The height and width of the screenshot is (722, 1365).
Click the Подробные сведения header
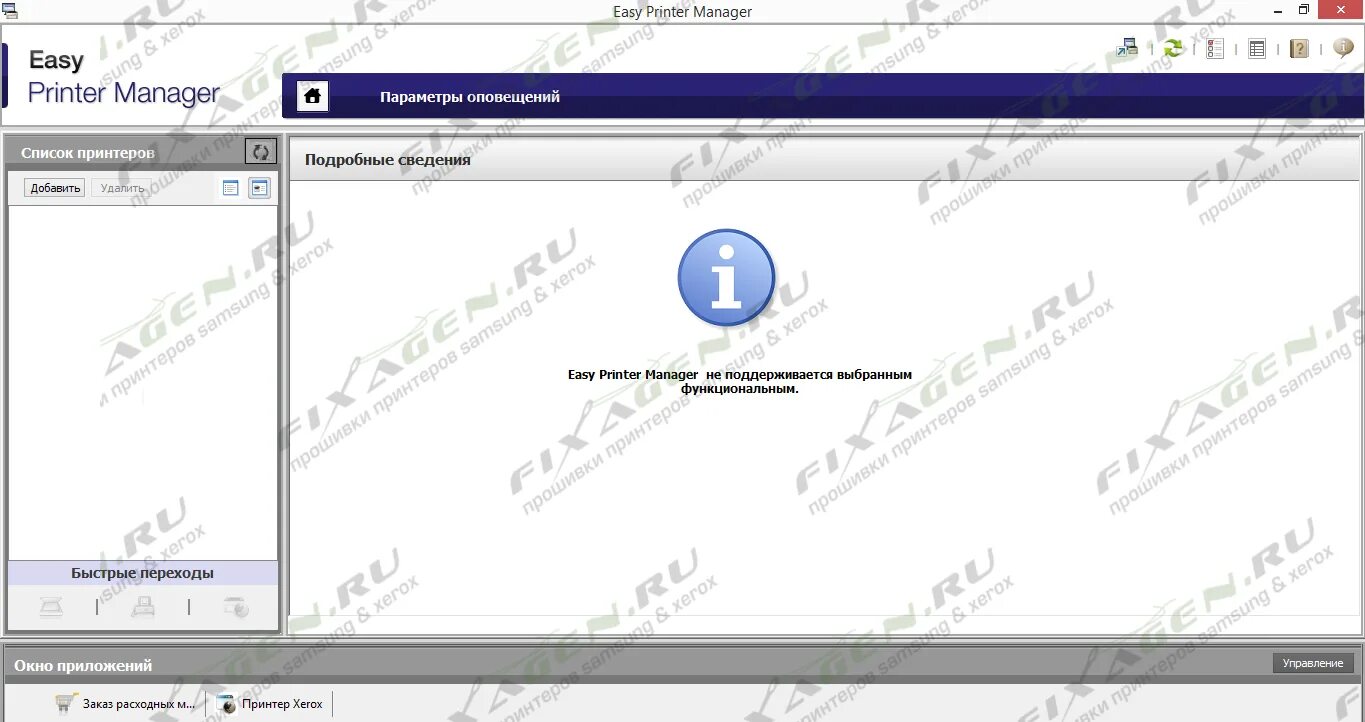(388, 159)
